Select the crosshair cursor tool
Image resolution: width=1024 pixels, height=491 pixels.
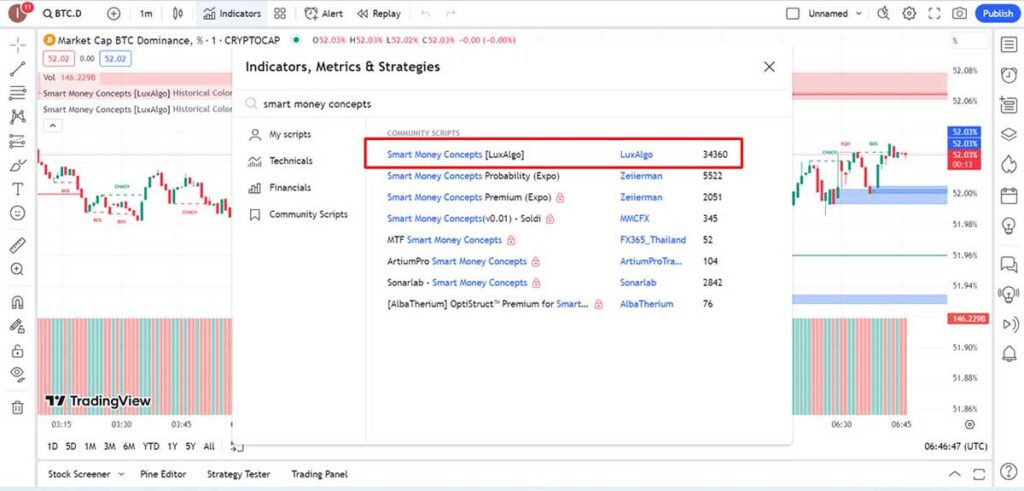(18, 44)
